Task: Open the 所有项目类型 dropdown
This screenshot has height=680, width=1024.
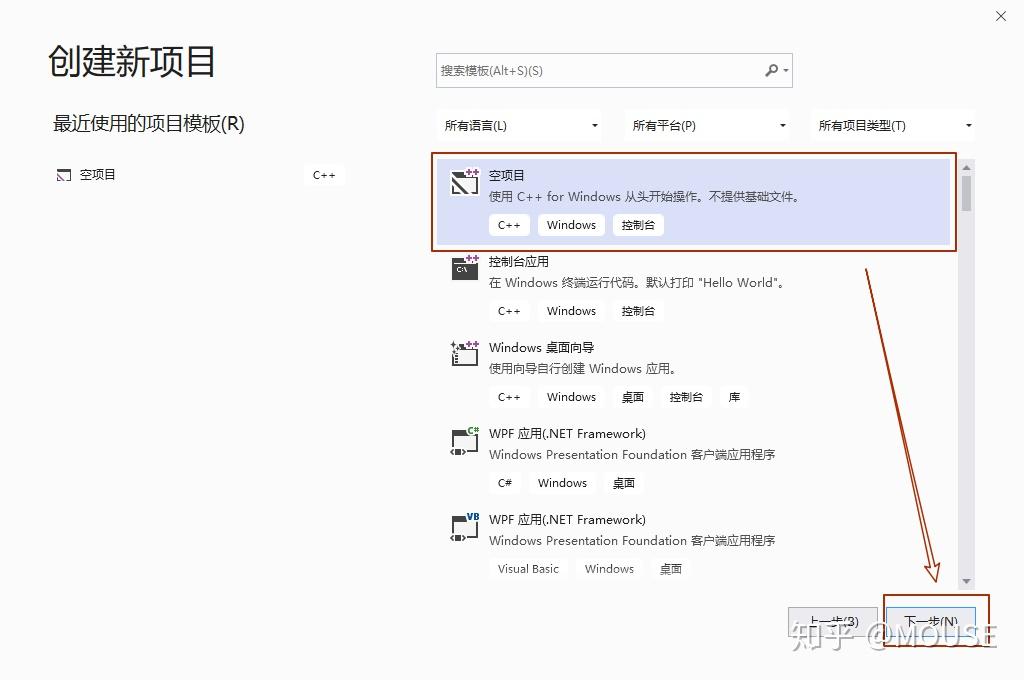Action: [x=893, y=124]
